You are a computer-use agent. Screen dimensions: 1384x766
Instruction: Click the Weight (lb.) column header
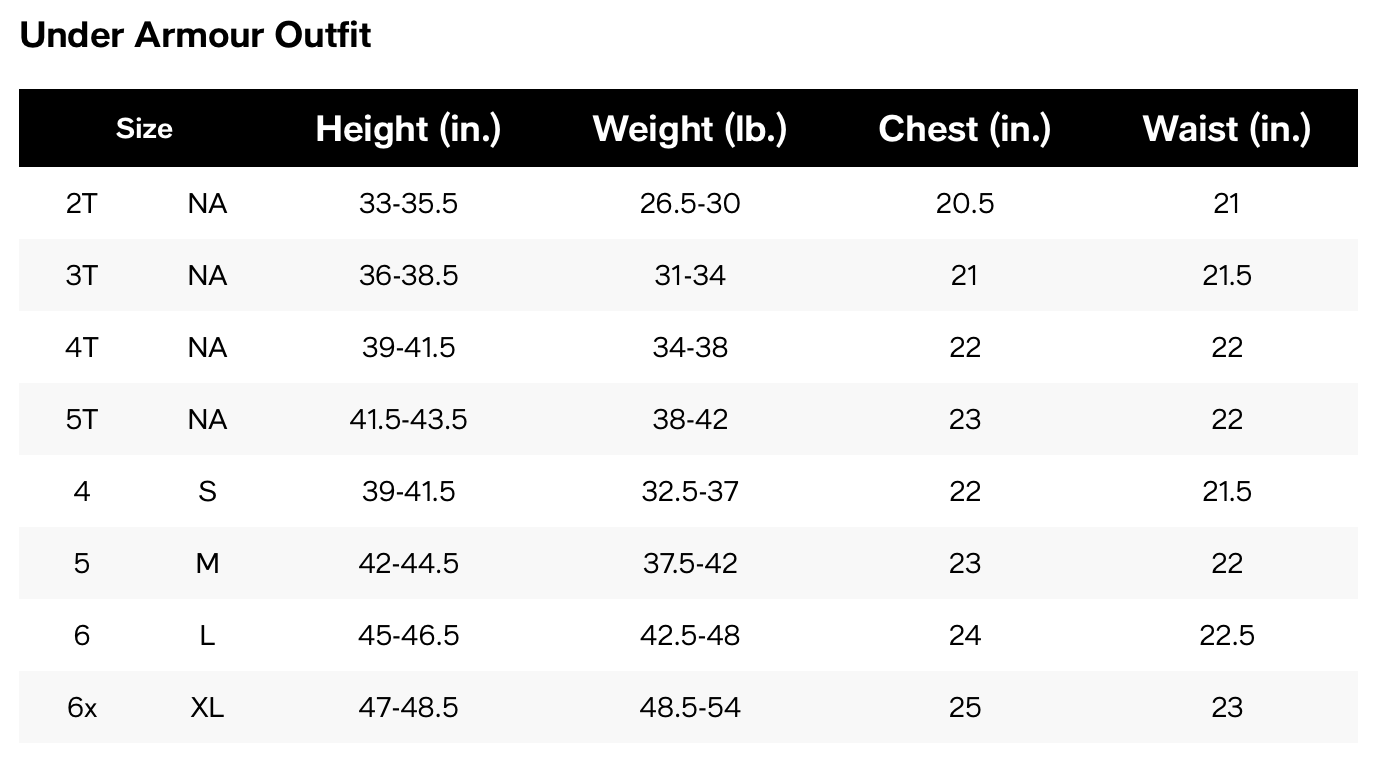tap(690, 128)
